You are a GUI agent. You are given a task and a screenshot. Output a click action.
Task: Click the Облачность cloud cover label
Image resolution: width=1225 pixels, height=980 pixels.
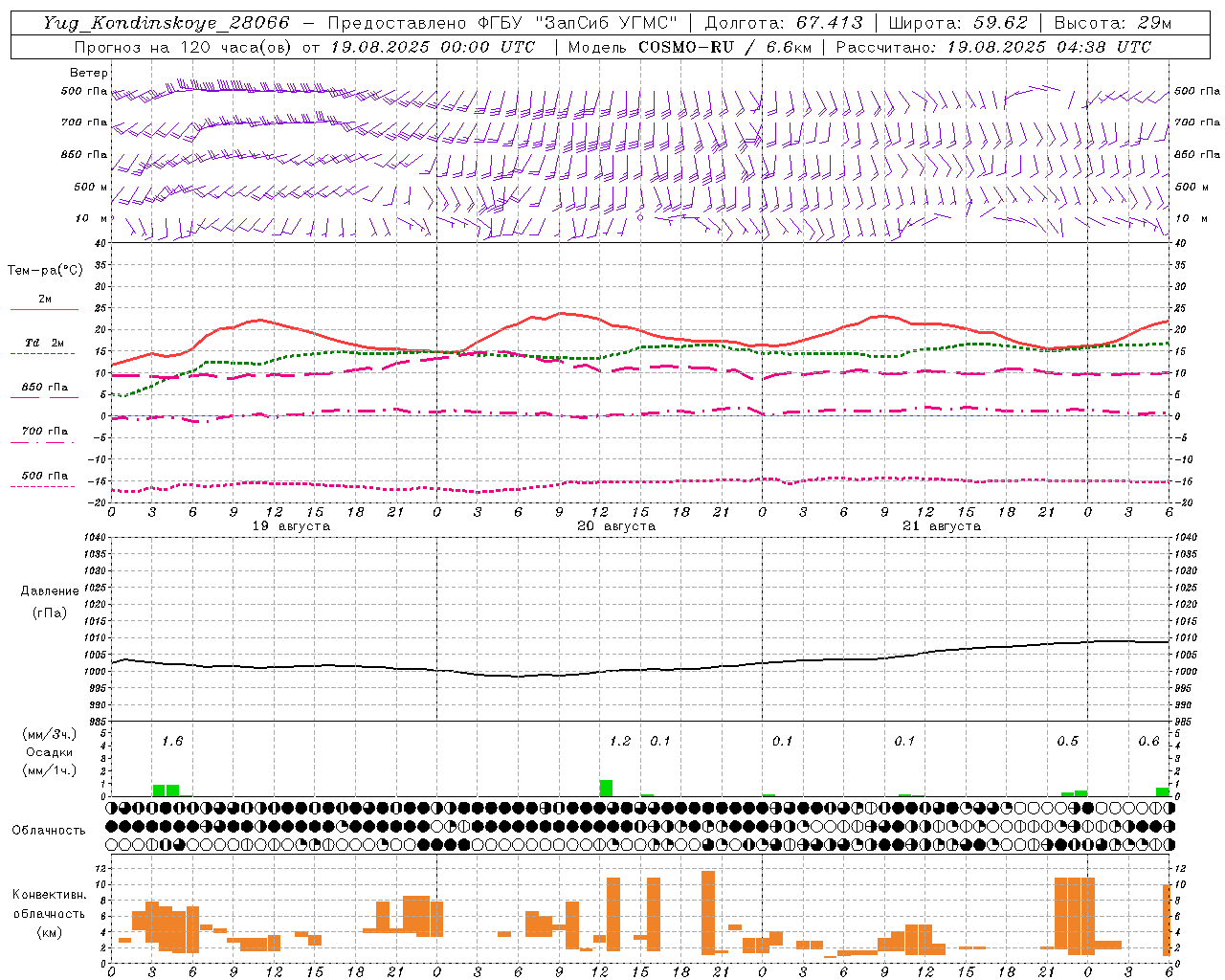pos(49,830)
